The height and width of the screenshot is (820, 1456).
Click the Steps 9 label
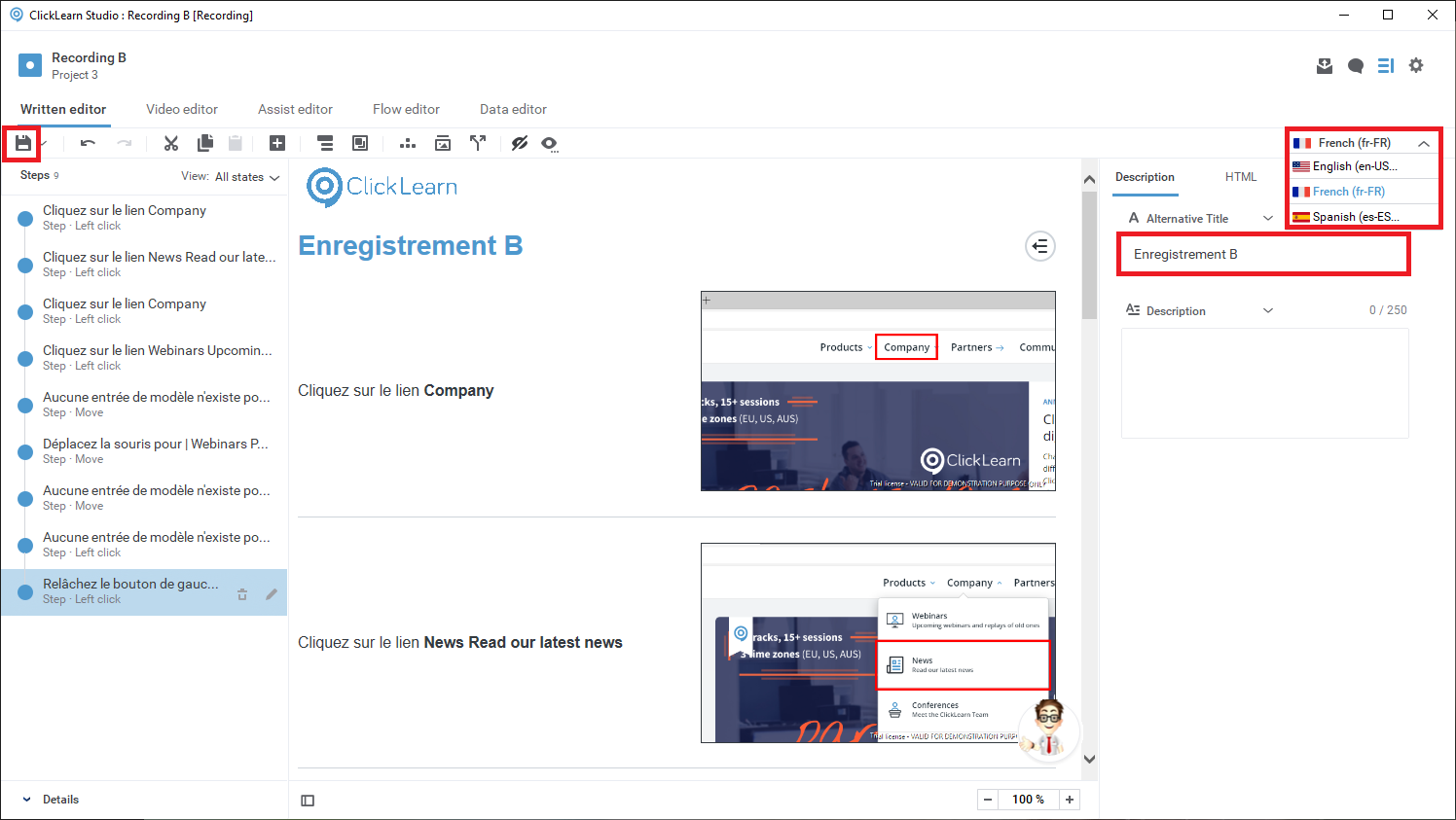tap(40, 175)
